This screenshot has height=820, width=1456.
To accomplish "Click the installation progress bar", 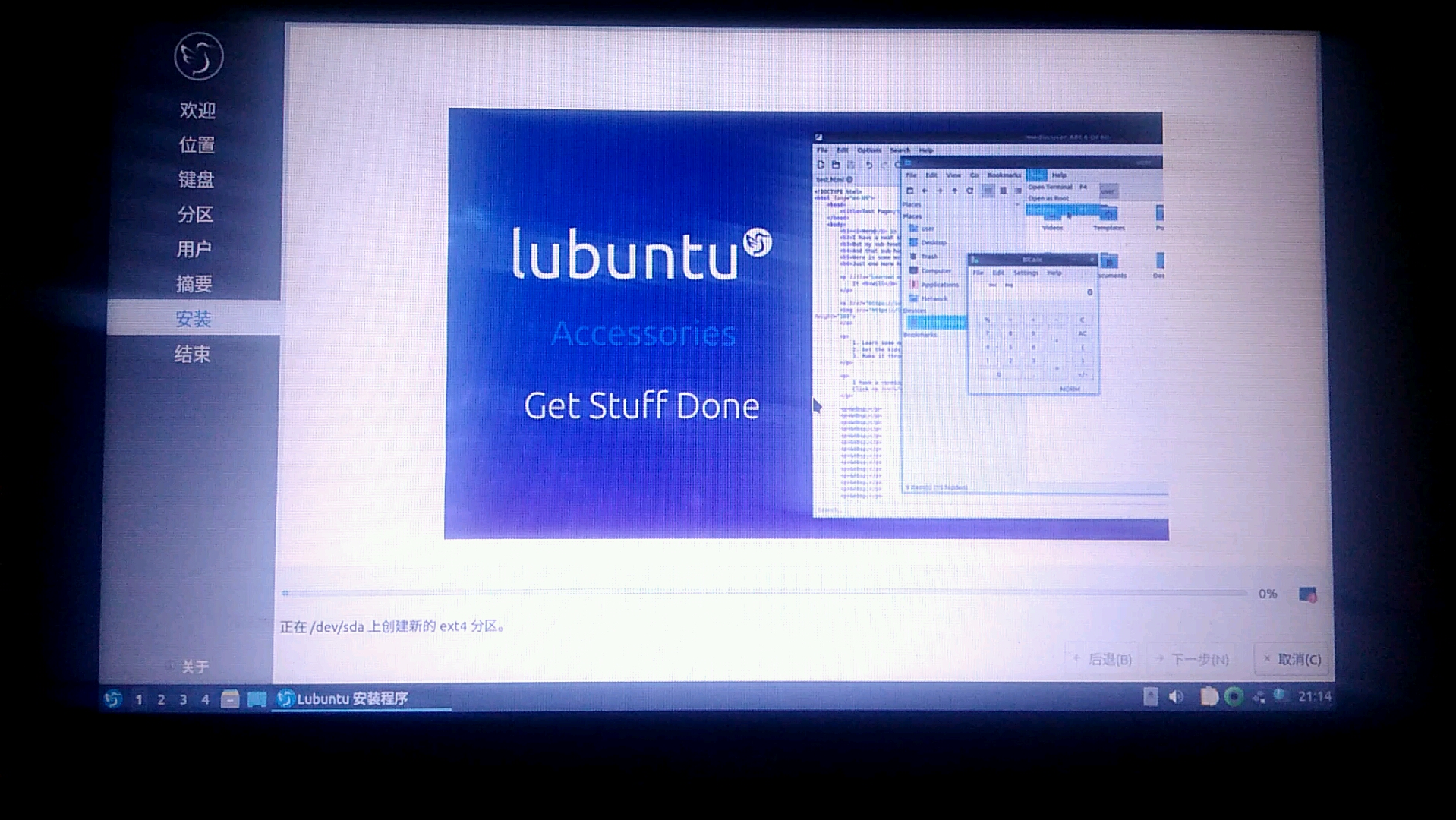I will point(764,592).
